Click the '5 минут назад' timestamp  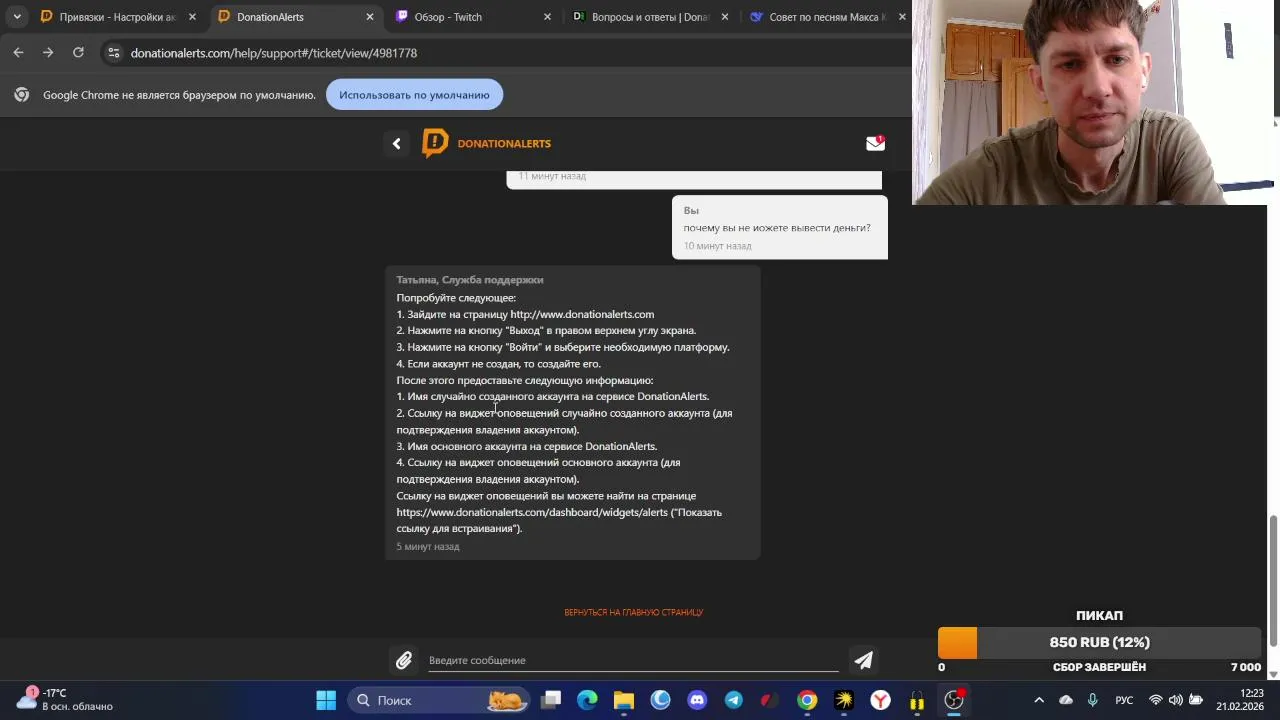[428, 547]
